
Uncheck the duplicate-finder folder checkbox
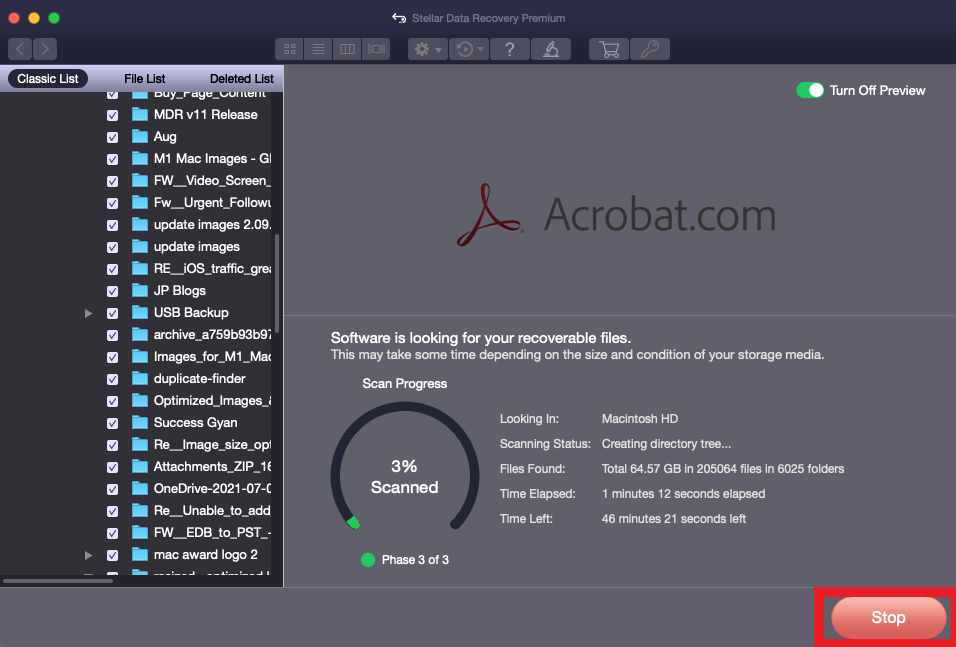coord(112,379)
